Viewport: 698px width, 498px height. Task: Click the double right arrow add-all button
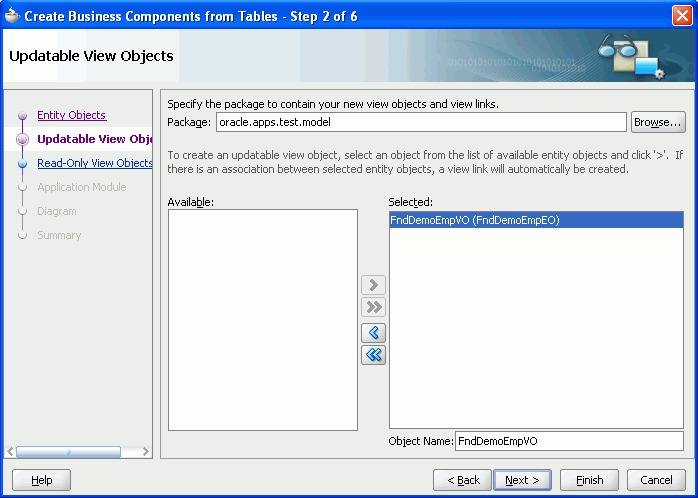click(373, 307)
